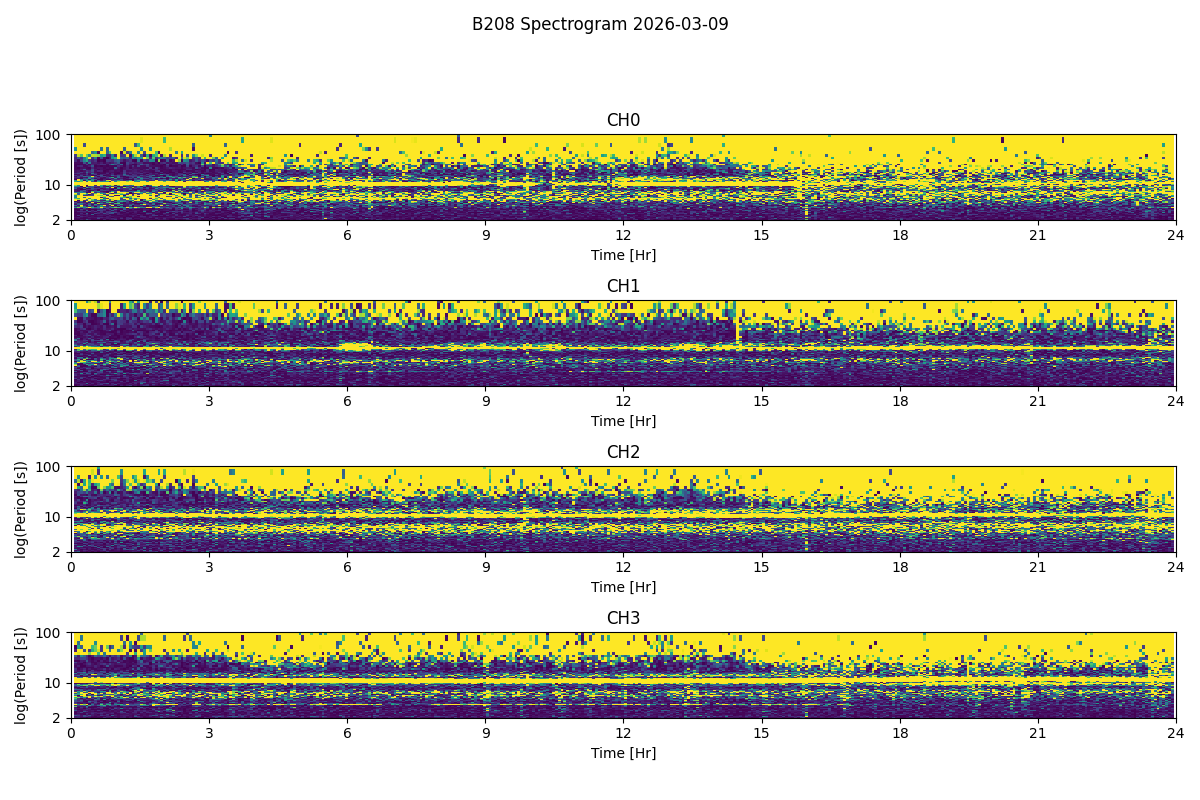Click the 21 hour tick on CH0 axis
The height and width of the screenshot is (800, 1200).
click(1037, 235)
